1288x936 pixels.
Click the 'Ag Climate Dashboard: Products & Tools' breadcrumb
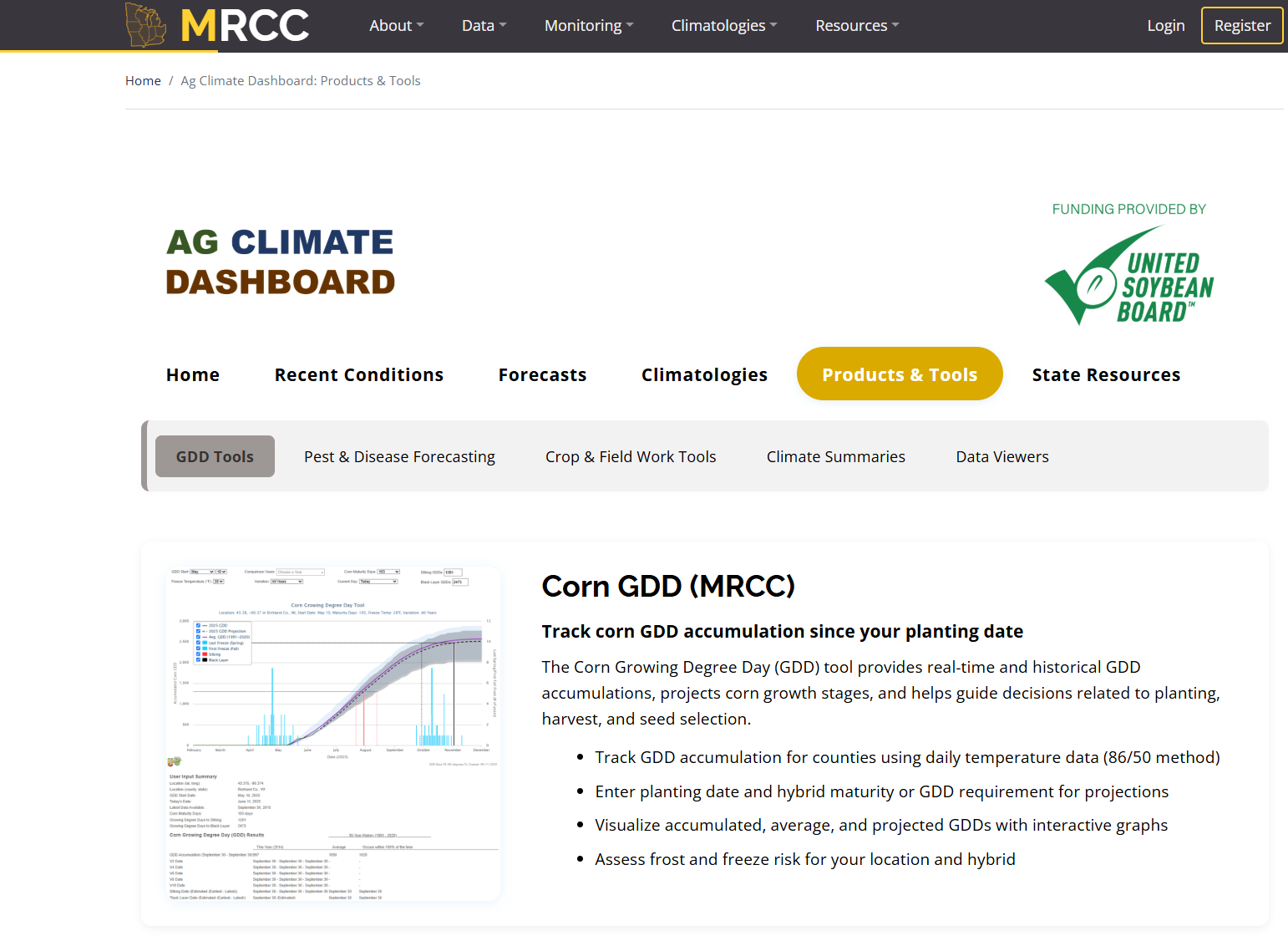pyautogui.click(x=301, y=81)
